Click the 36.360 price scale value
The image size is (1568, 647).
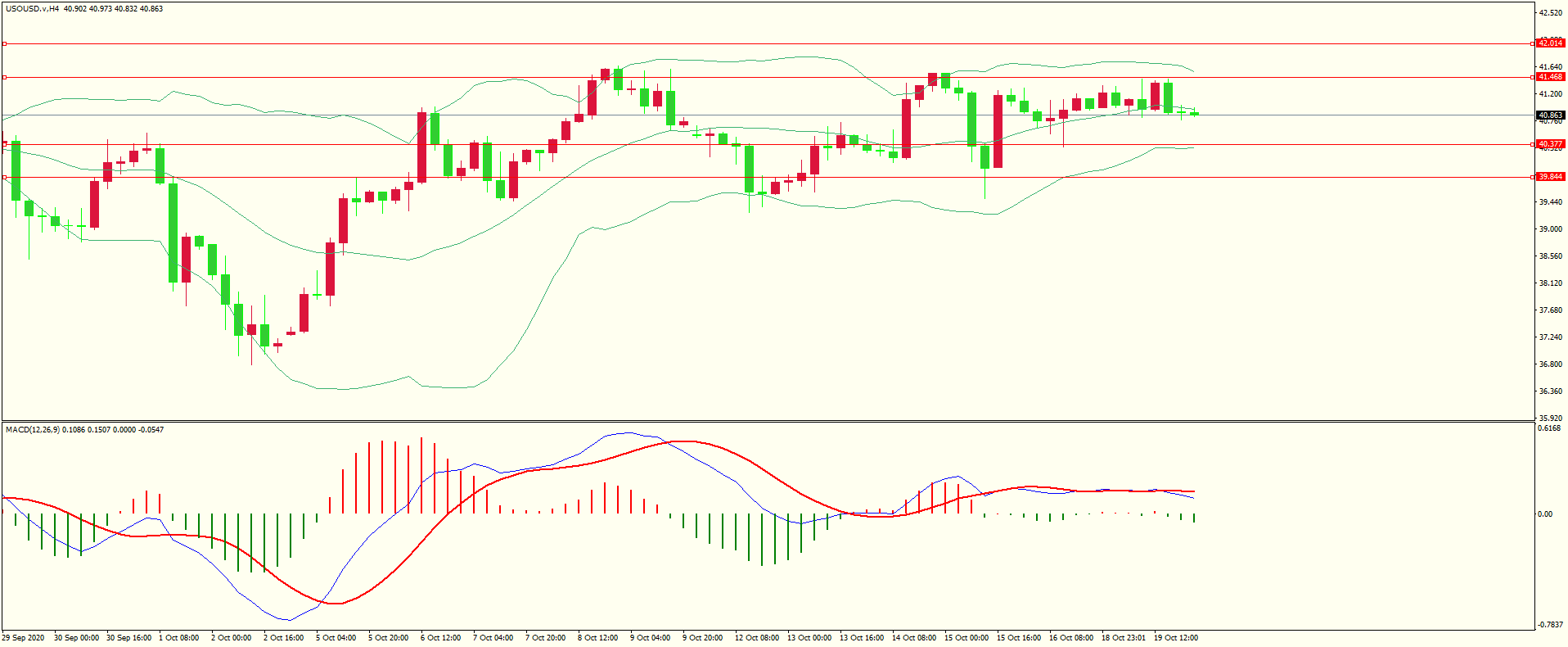pyautogui.click(x=1550, y=391)
